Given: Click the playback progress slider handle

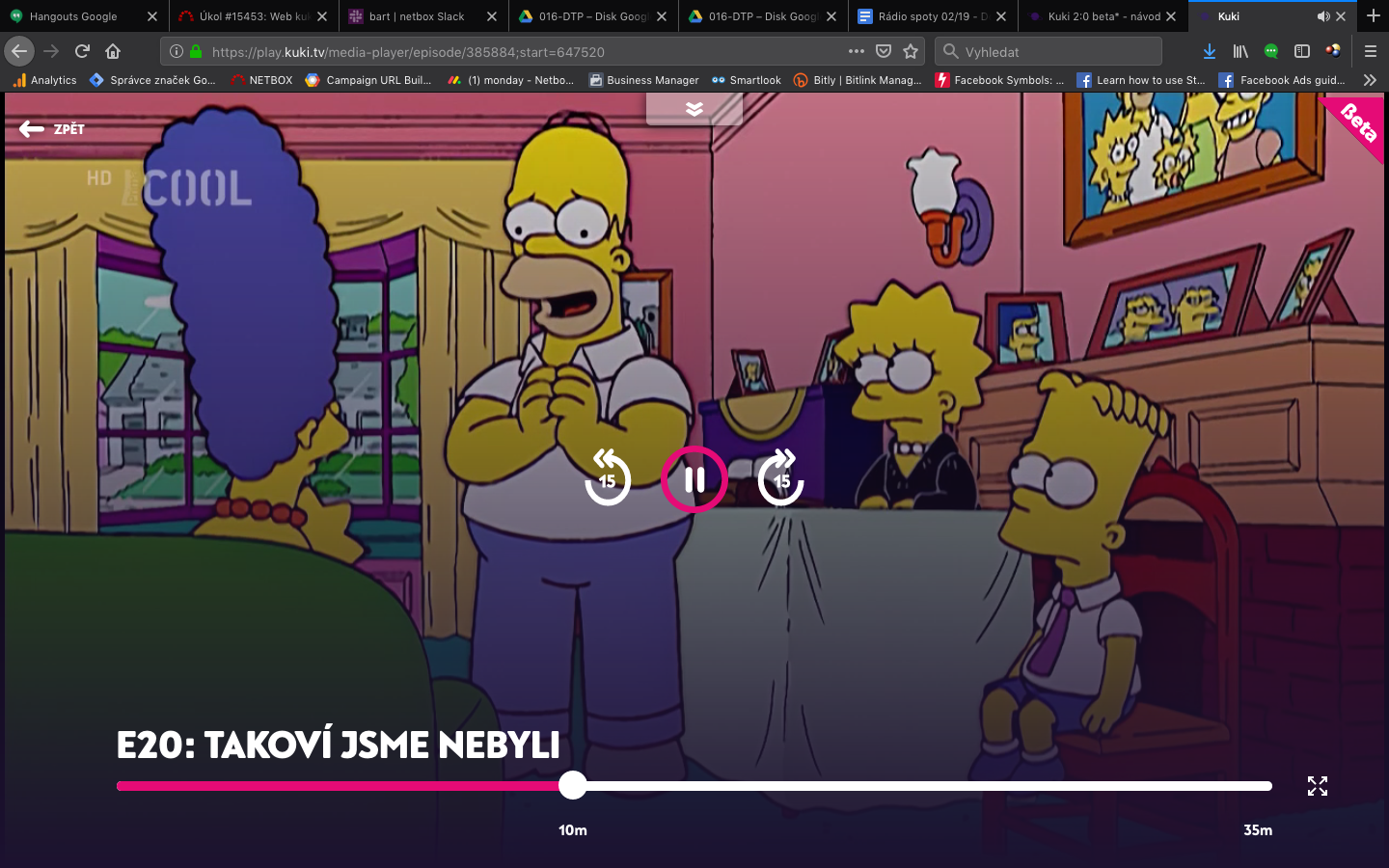Looking at the screenshot, I should [x=572, y=786].
